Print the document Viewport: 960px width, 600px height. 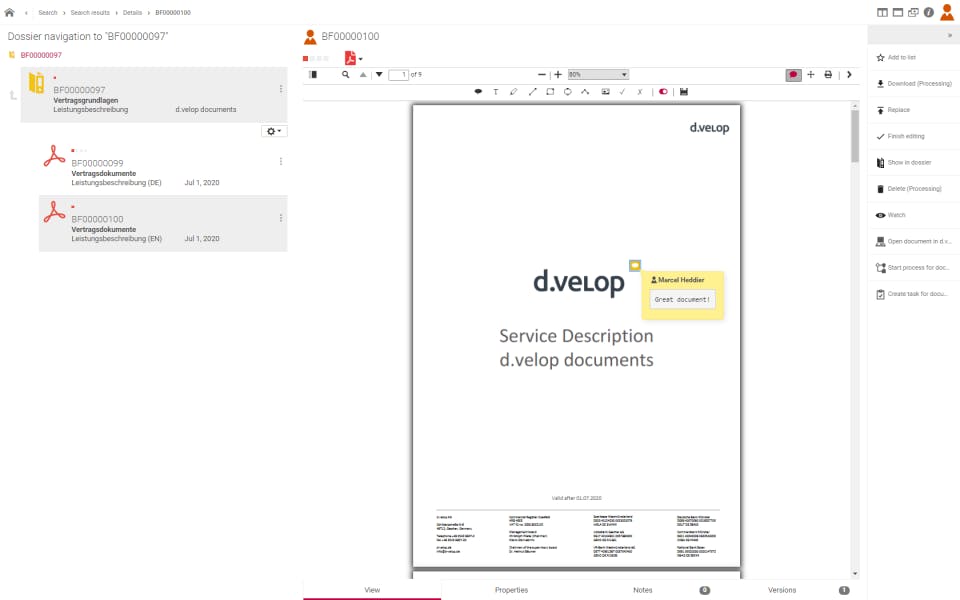pos(828,74)
